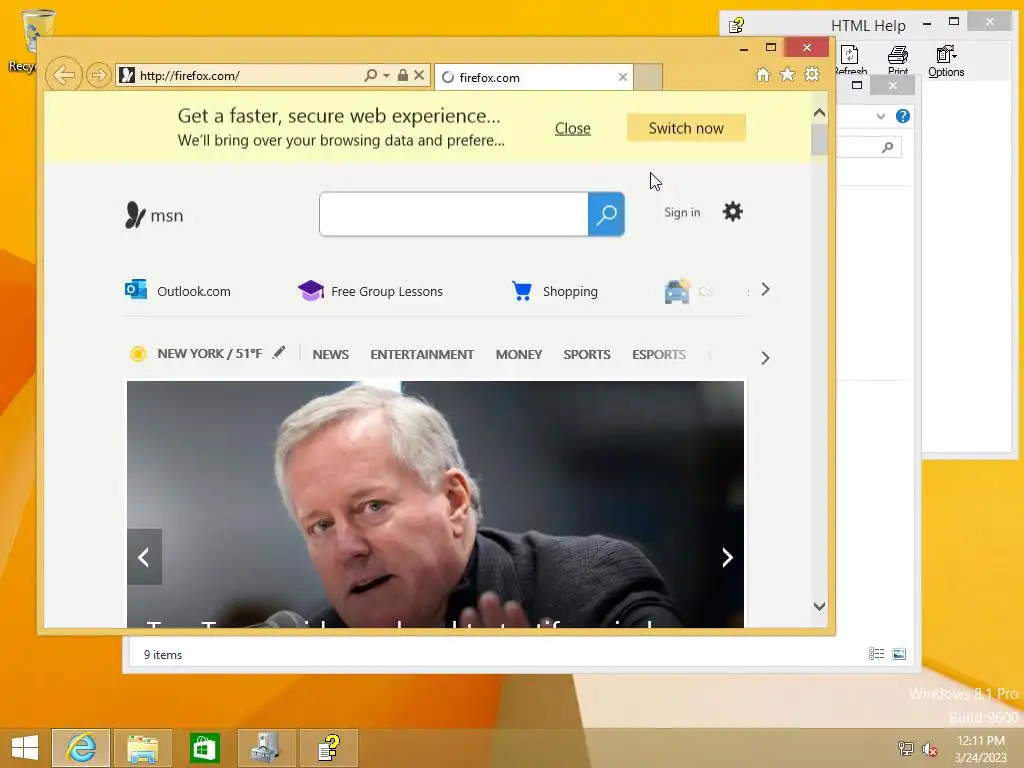This screenshot has height=768, width=1024.
Task: Open the address bar autocomplete dropdown arrow
Action: click(x=386, y=76)
